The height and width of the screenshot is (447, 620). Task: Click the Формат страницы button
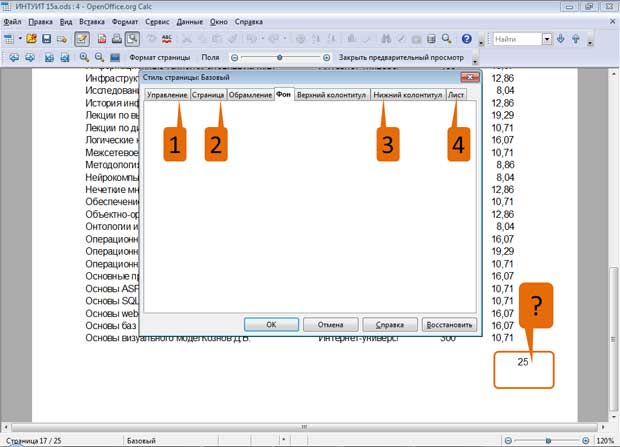tap(160, 57)
